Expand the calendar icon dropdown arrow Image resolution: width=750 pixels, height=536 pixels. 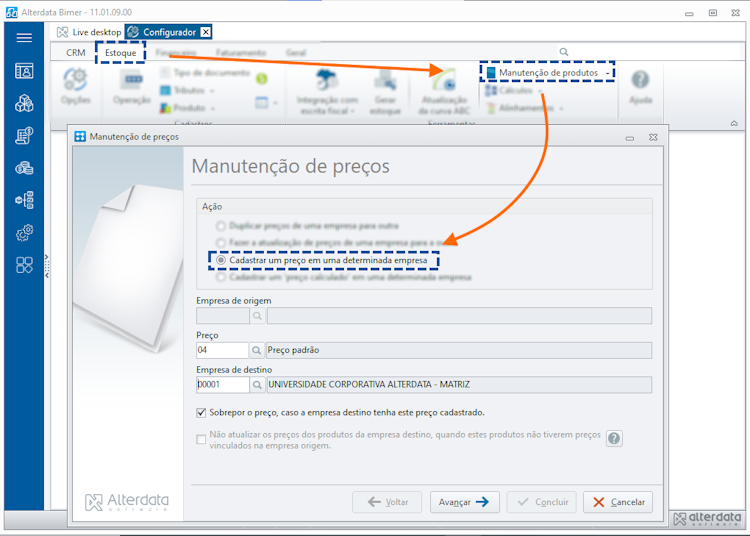275,102
